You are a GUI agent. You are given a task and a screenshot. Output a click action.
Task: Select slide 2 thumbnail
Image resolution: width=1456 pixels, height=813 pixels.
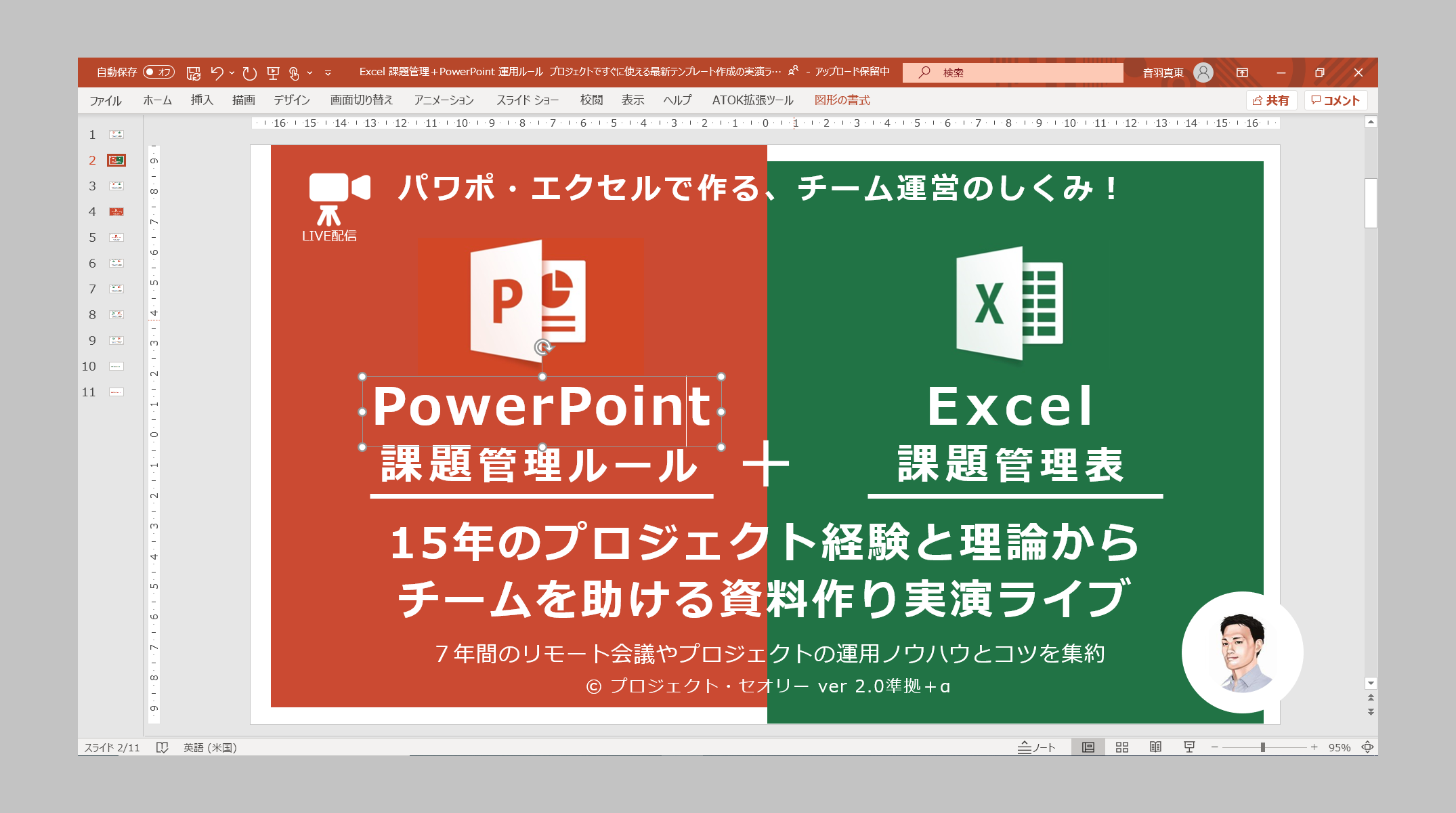[x=116, y=160]
